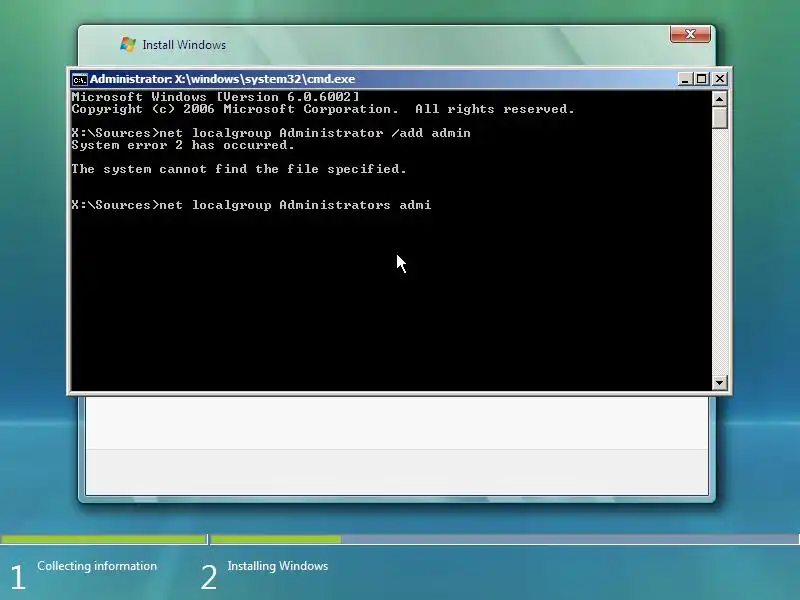This screenshot has width=800, height=600.
Task: Click the 'Installing Windows' step label
Action: point(278,566)
